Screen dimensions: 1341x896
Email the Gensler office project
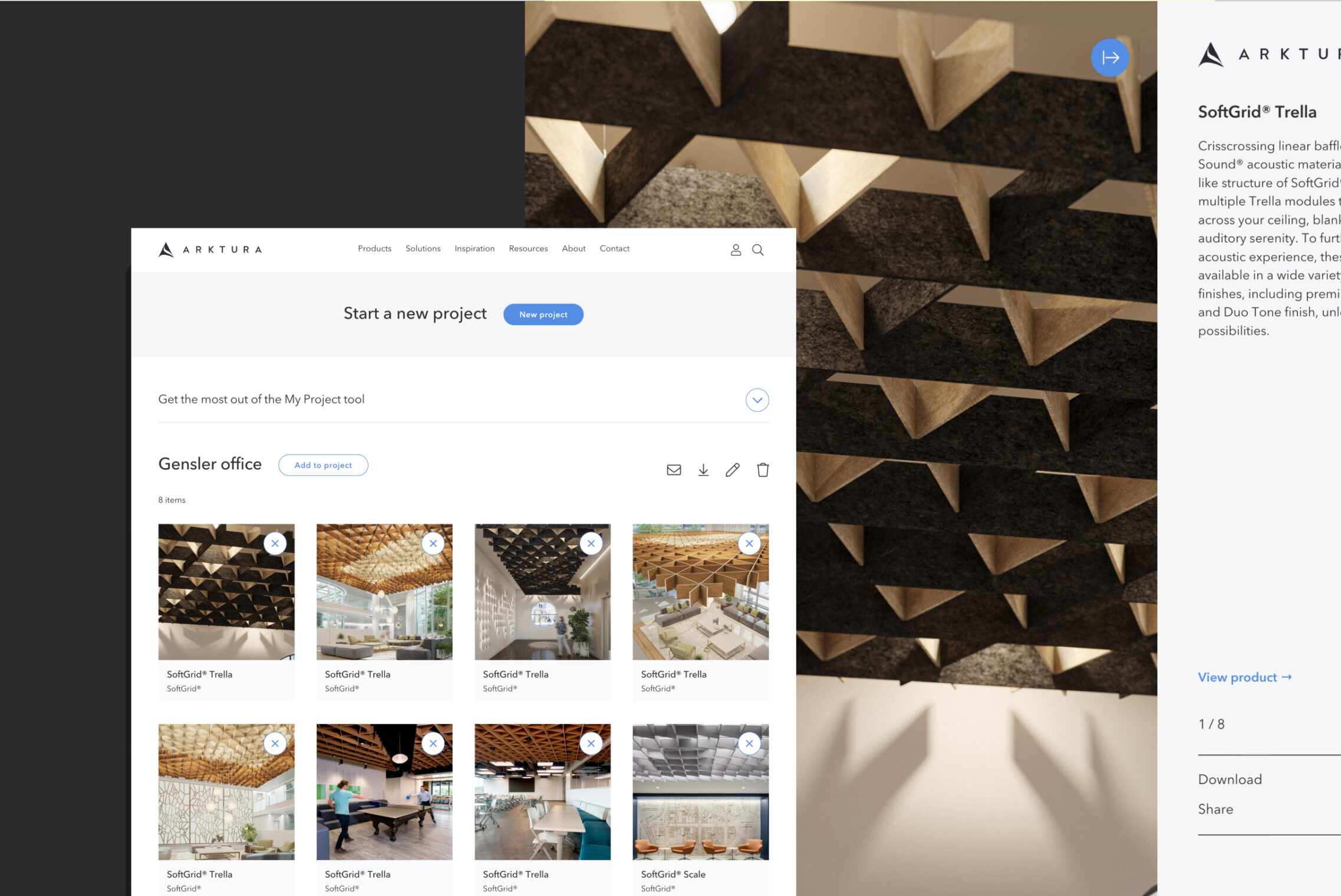click(x=673, y=470)
